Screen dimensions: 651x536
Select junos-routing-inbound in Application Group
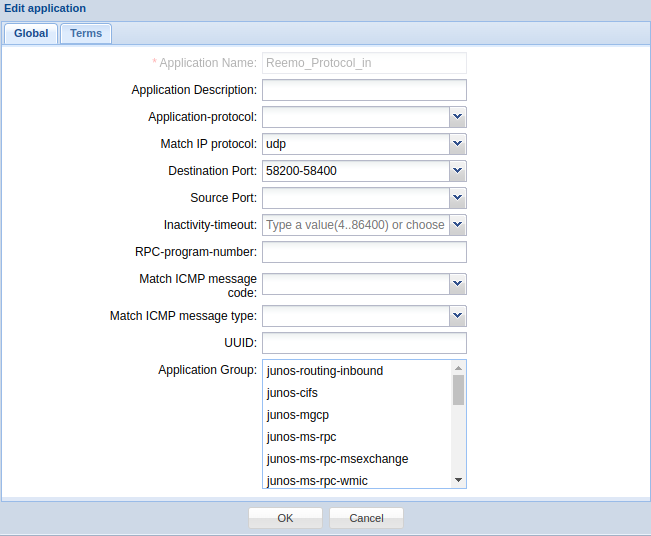(x=325, y=371)
